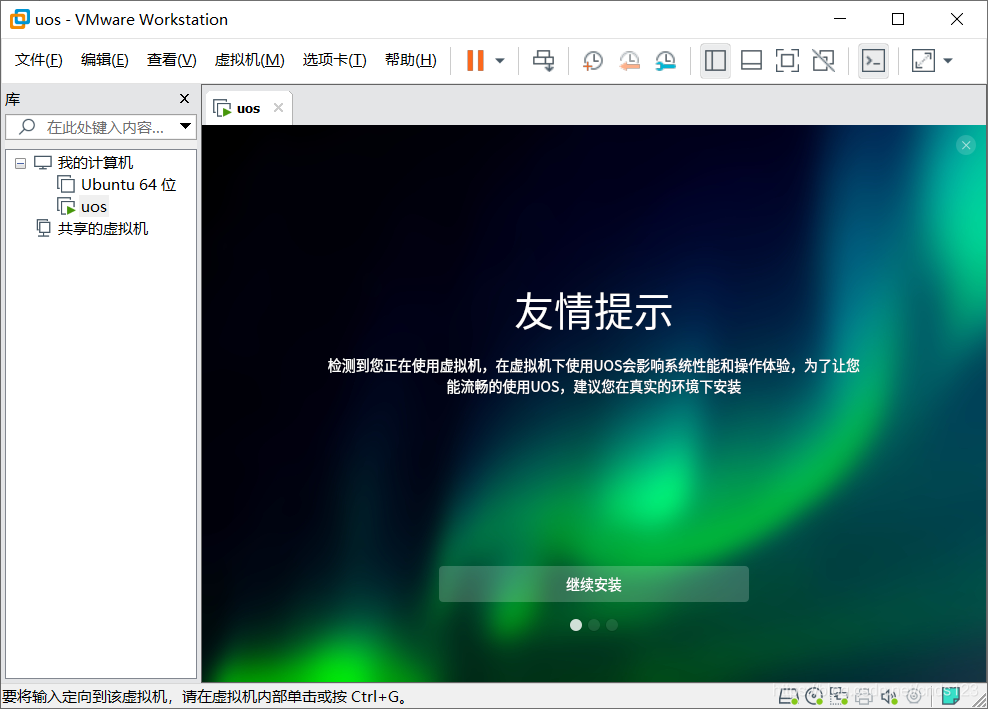Close the UOS installer with the round X
Screen dimensions: 988x709
click(x=966, y=146)
